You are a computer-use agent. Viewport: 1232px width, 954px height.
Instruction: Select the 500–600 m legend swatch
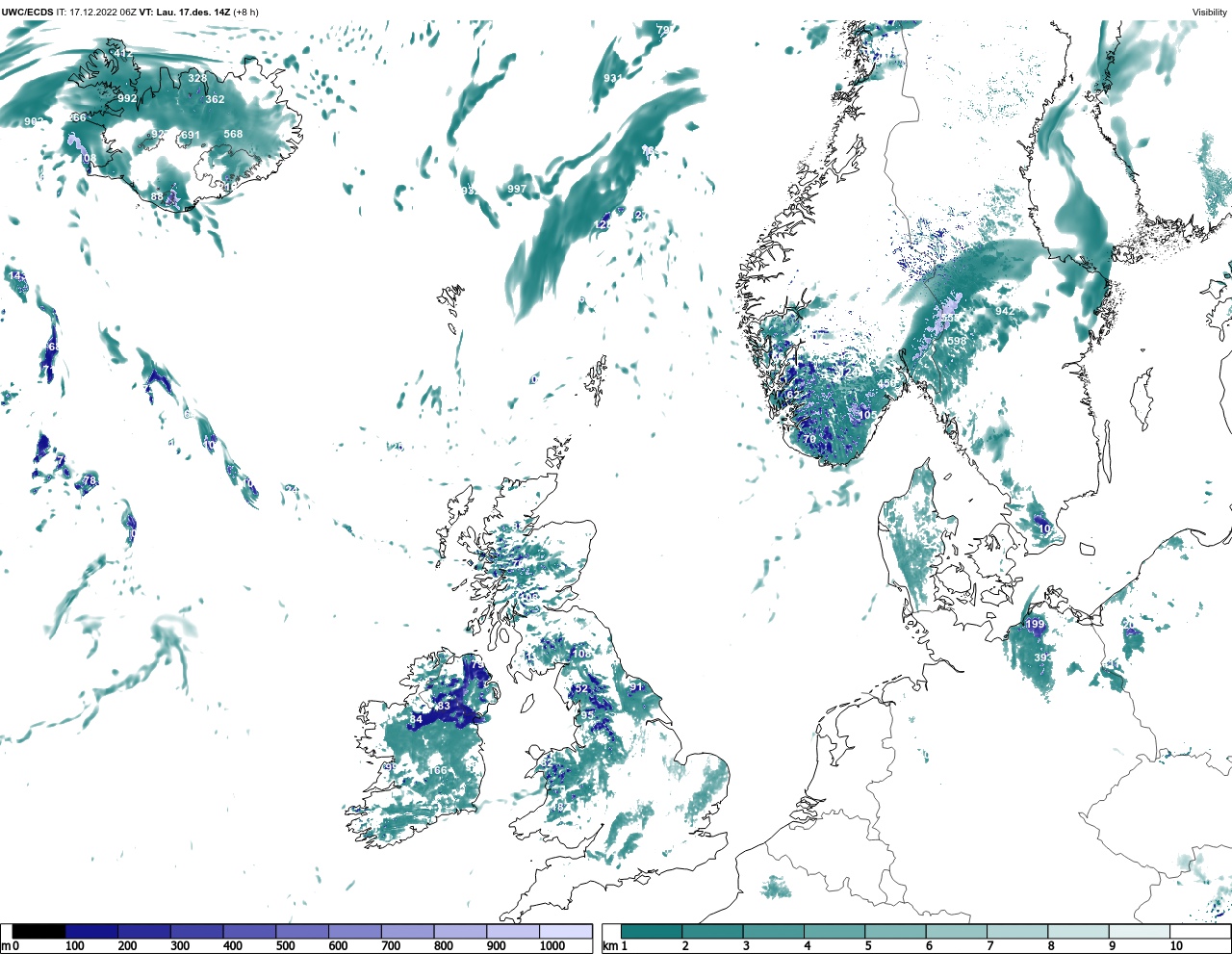302,932
